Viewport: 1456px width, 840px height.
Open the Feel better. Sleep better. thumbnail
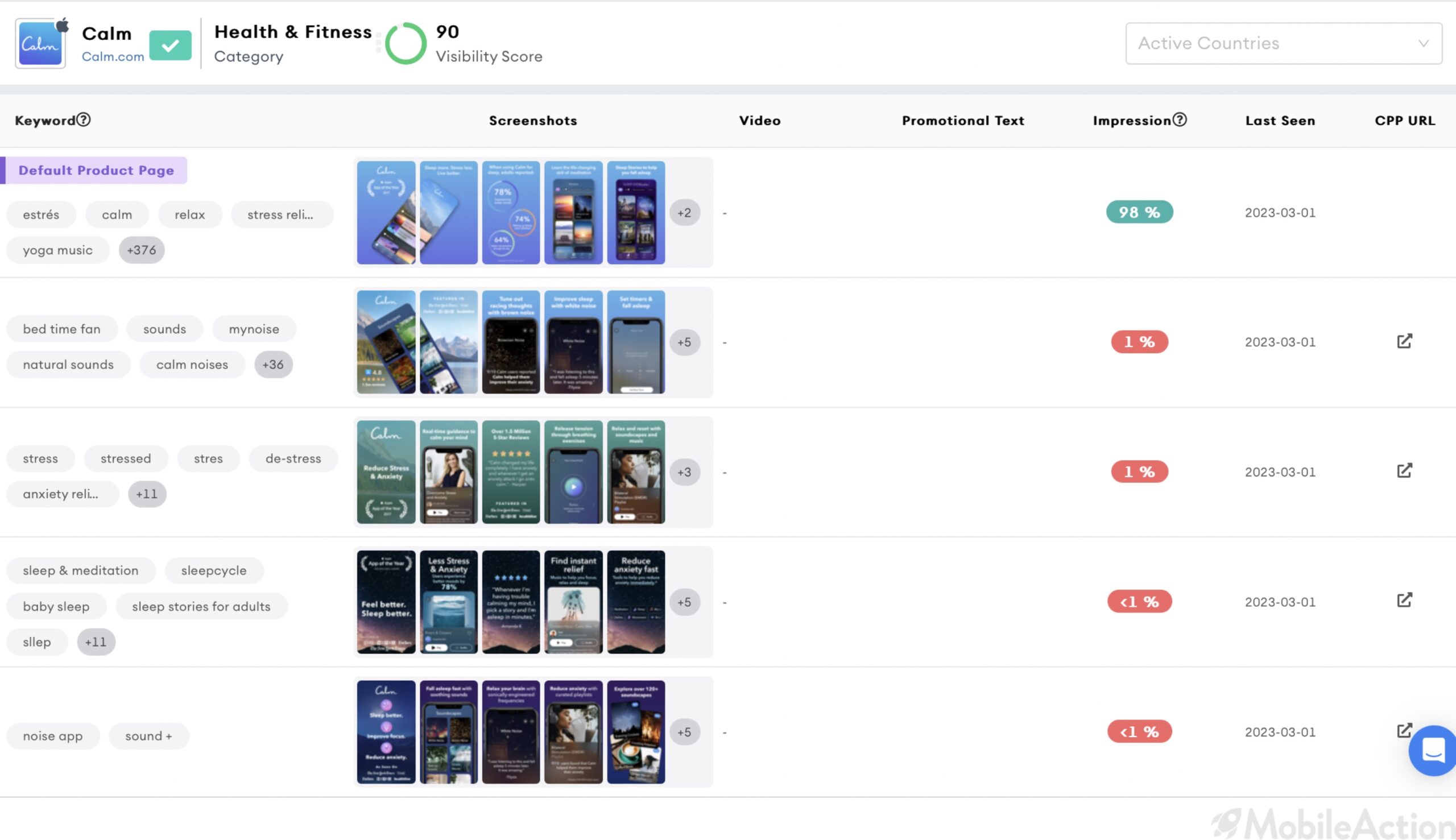(x=386, y=602)
